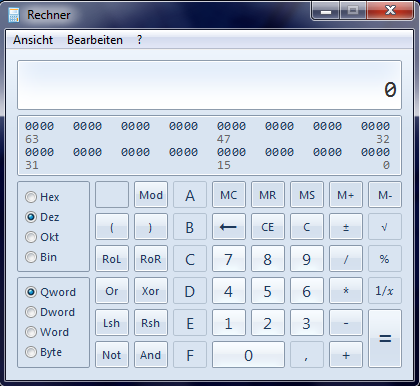The width and height of the screenshot is (420, 386).
Task: Click the C clear button beside CE
Action: [x=307, y=227]
